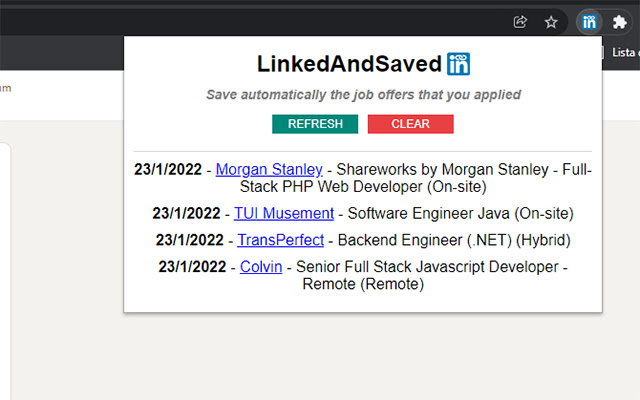Click 'Senior Full Stack Javascript Developer' job title
This screenshot has width=640, height=400.
[x=427, y=267]
